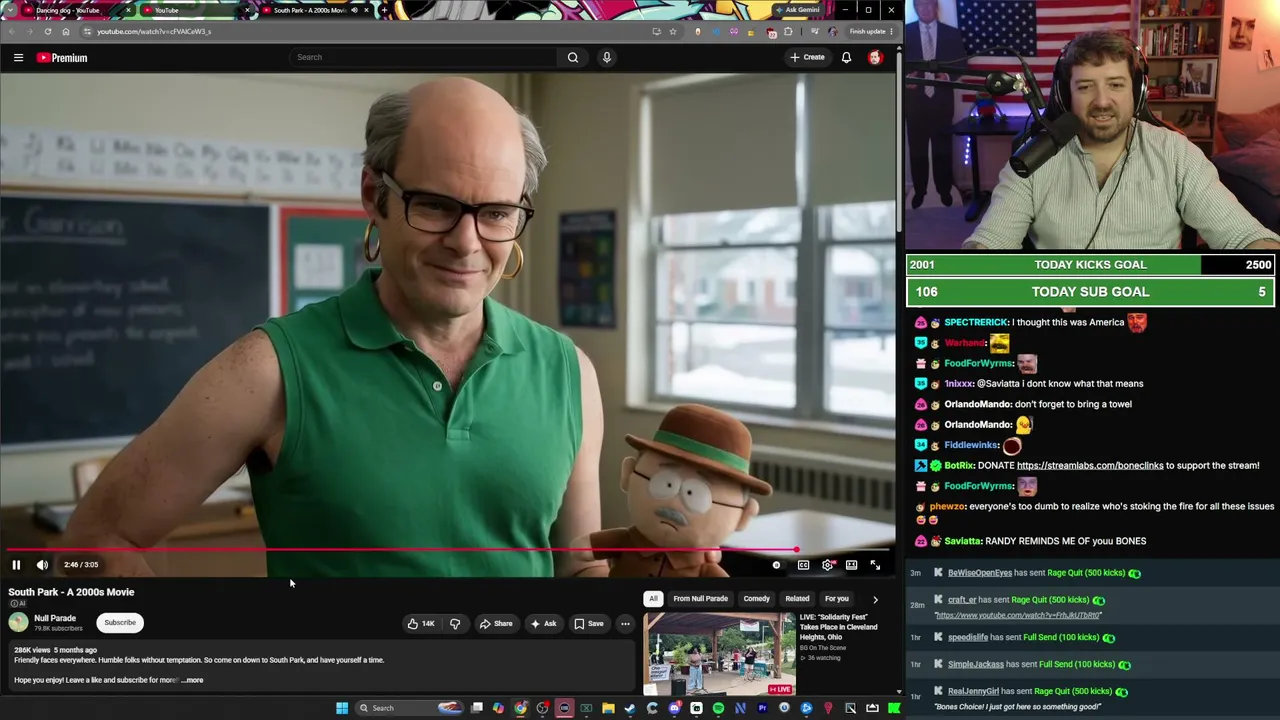Share the South Park video
Screen dimensions: 1280x720
pos(496,624)
